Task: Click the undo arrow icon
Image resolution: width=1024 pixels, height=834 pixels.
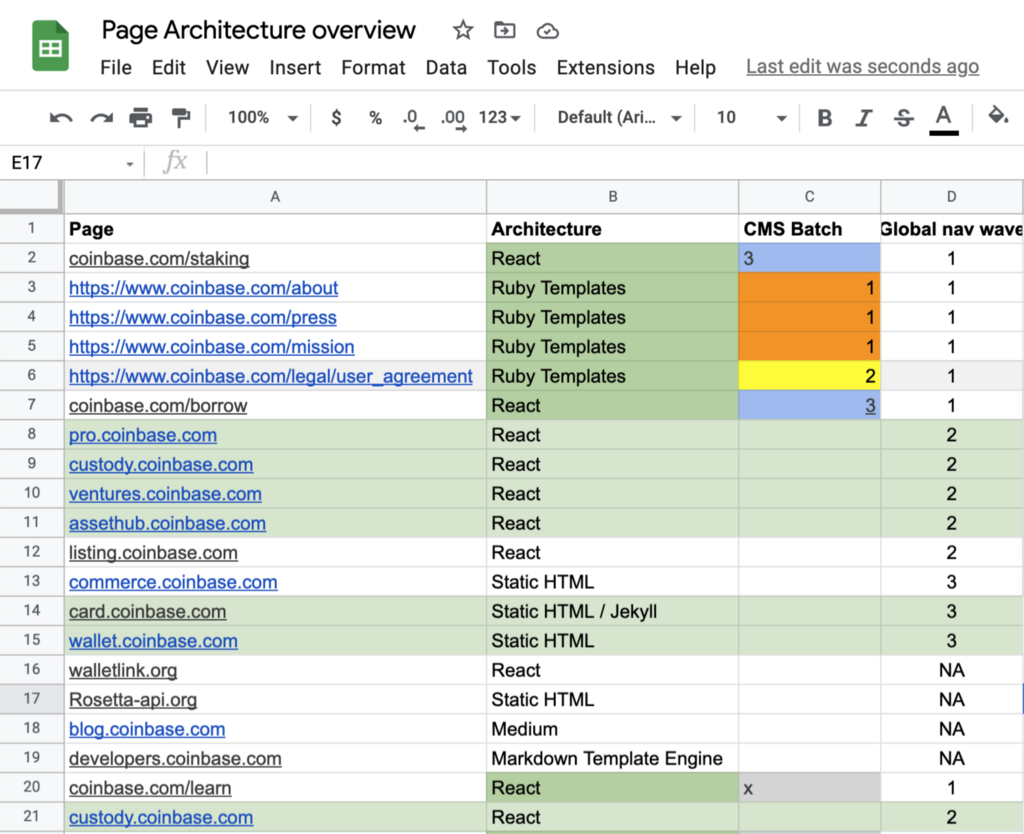Action: pos(61,118)
